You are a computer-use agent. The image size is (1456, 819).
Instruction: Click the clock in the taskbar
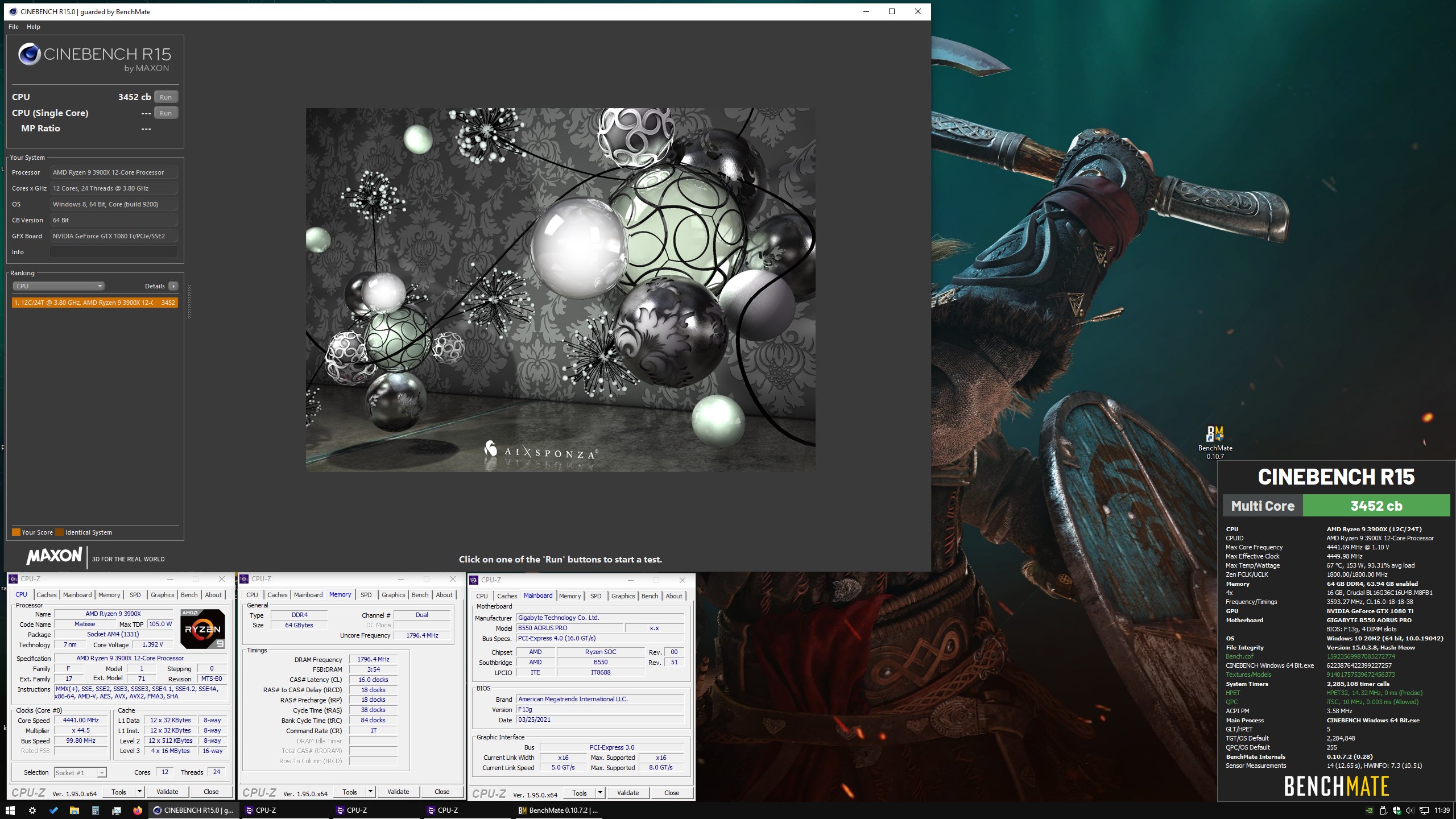pyautogui.click(x=1442, y=810)
